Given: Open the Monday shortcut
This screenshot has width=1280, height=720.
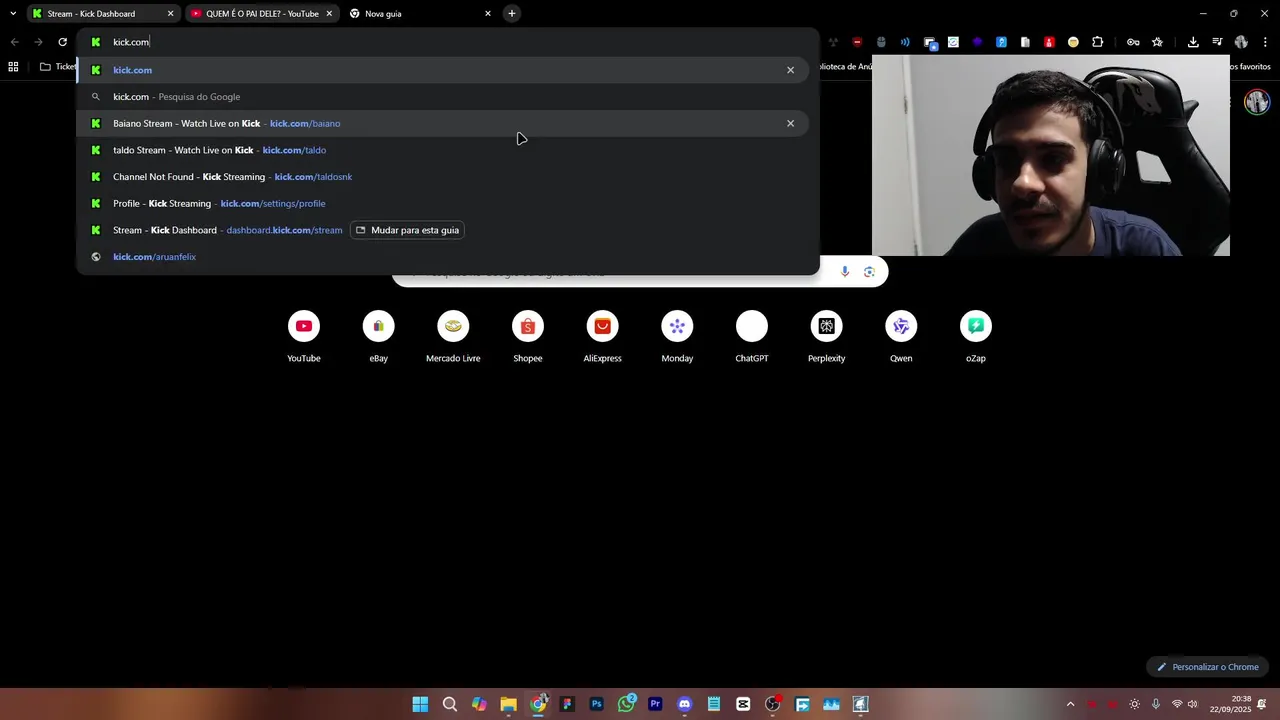Looking at the screenshot, I should [677, 337].
